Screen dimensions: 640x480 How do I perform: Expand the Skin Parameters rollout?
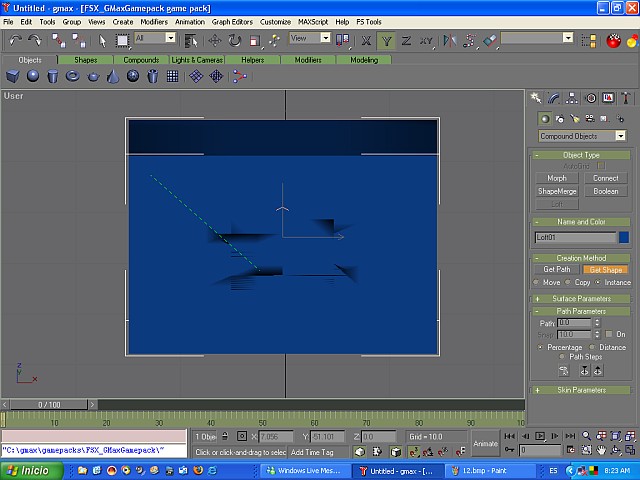(x=581, y=390)
